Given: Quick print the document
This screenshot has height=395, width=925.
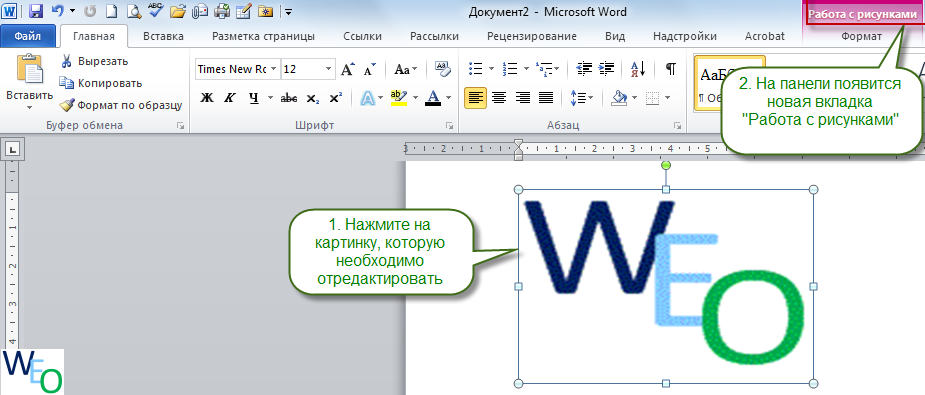Looking at the screenshot, I should (222, 11).
